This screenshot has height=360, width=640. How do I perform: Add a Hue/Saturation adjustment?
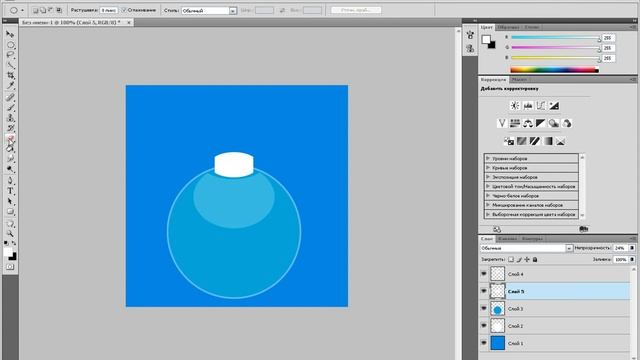tap(515, 123)
